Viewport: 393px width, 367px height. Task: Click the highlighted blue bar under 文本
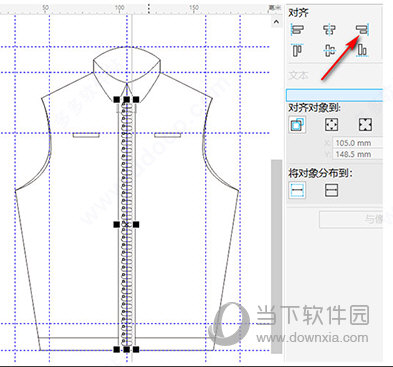(x=334, y=95)
